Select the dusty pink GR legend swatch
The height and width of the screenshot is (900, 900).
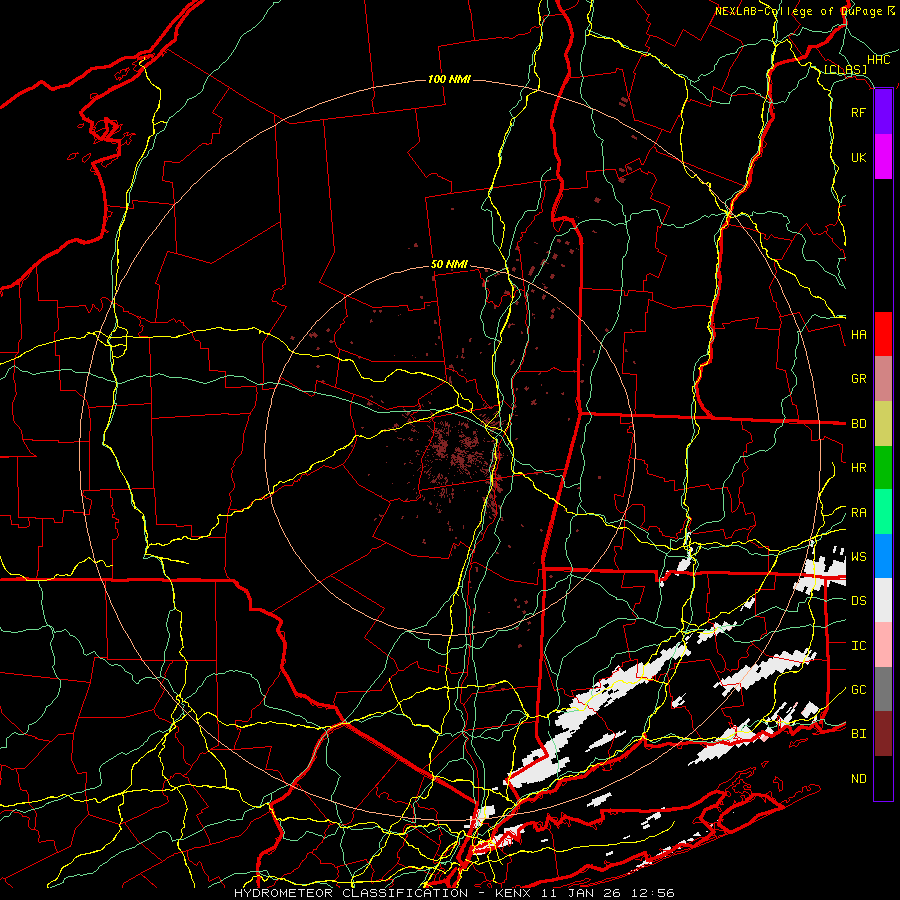(x=883, y=379)
